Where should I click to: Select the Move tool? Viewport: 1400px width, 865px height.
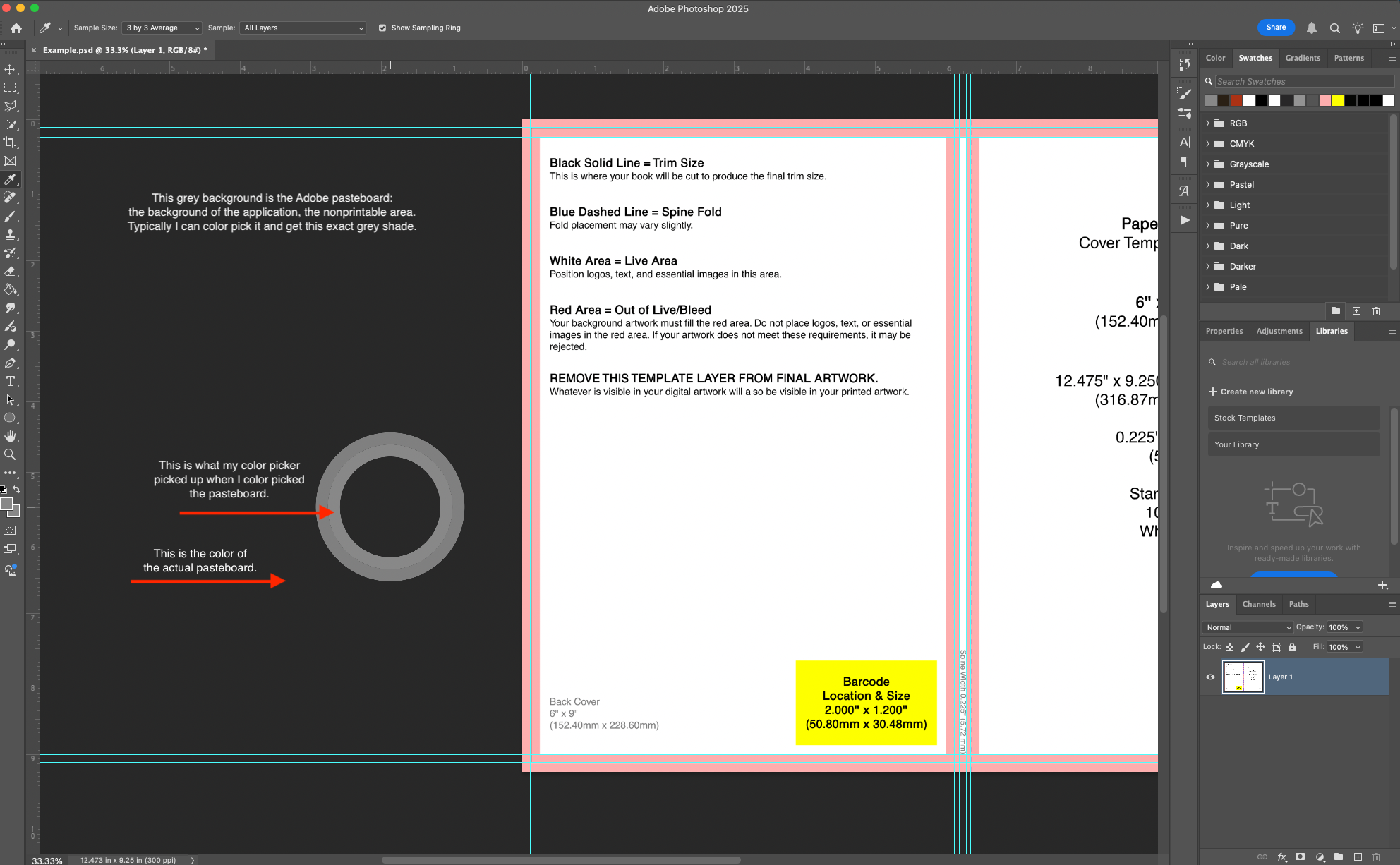(x=11, y=68)
